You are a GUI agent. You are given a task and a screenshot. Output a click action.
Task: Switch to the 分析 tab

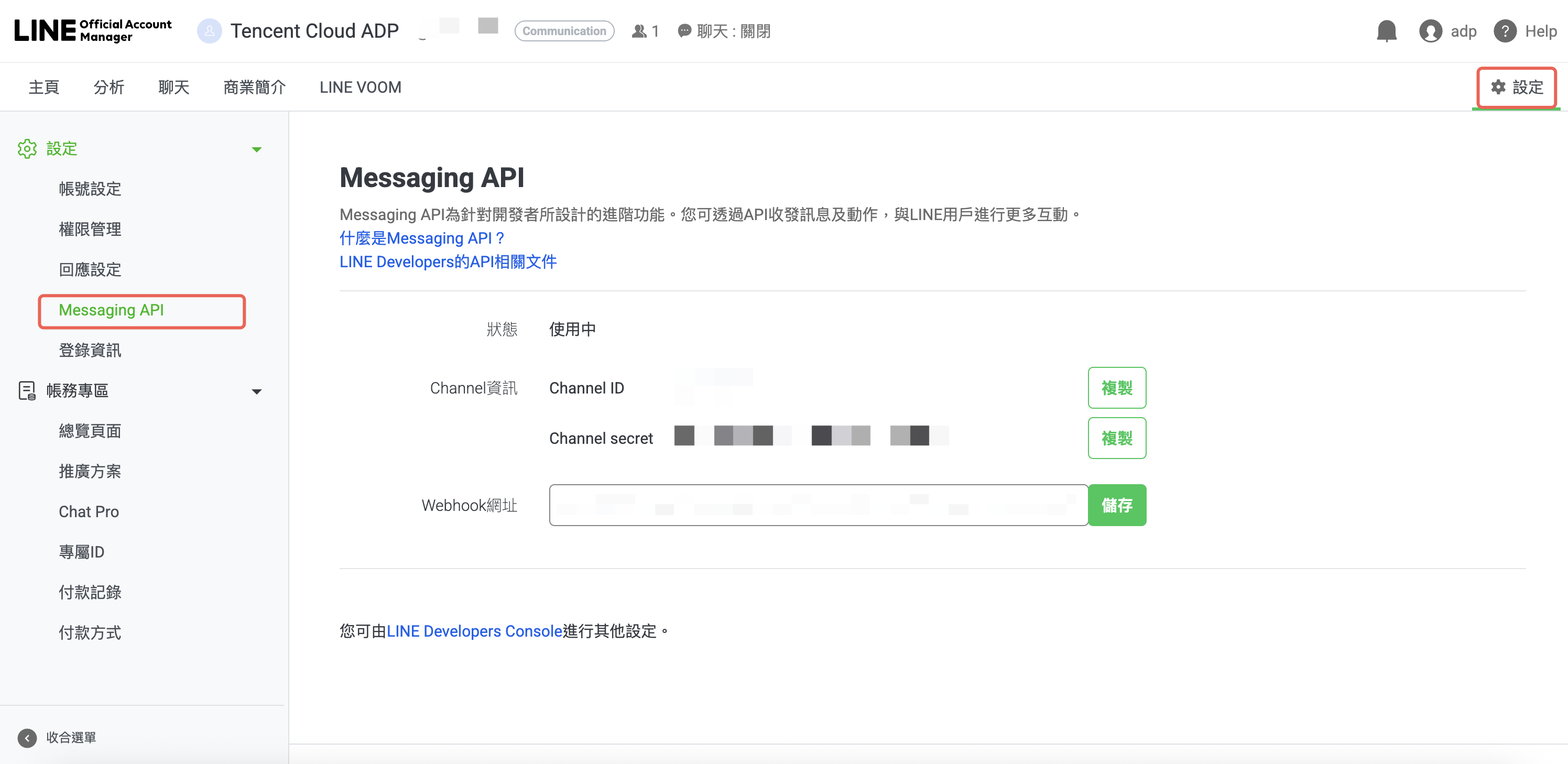click(x=108, y=87)
